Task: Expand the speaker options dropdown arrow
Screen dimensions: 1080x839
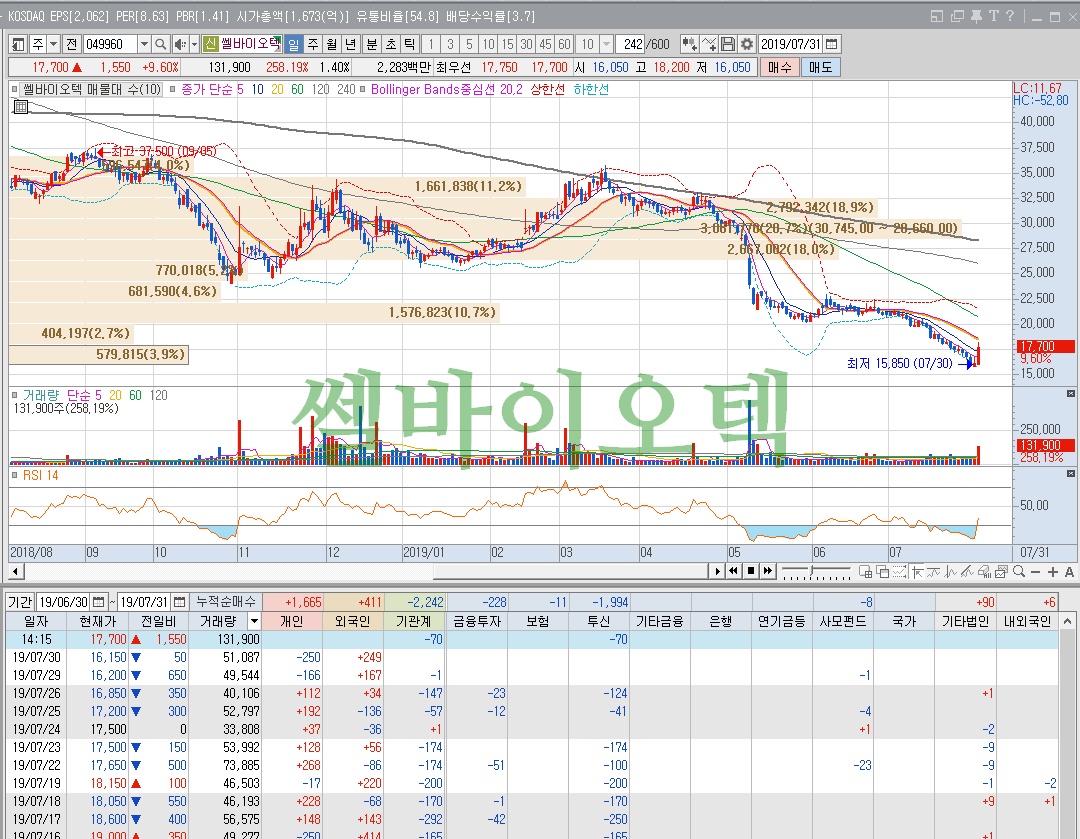Action: click(x=194, y=44)
